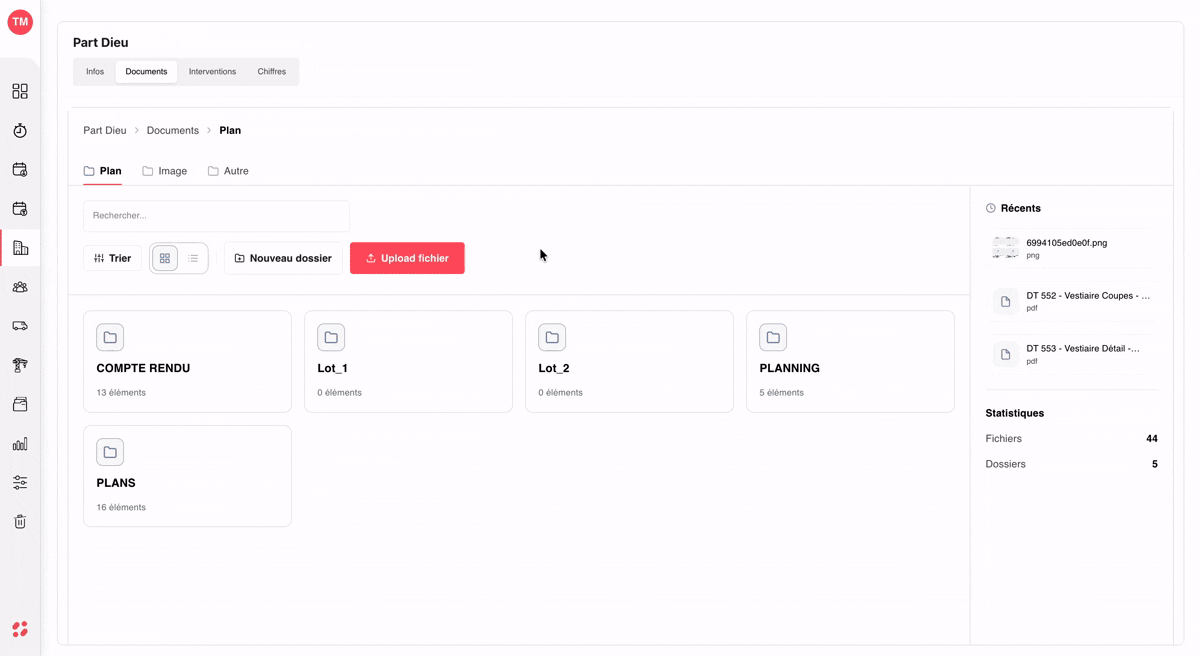Open the delivery truck icon in sidebar
This screenshot has width=1200, height=656.
tap(20, 326)
